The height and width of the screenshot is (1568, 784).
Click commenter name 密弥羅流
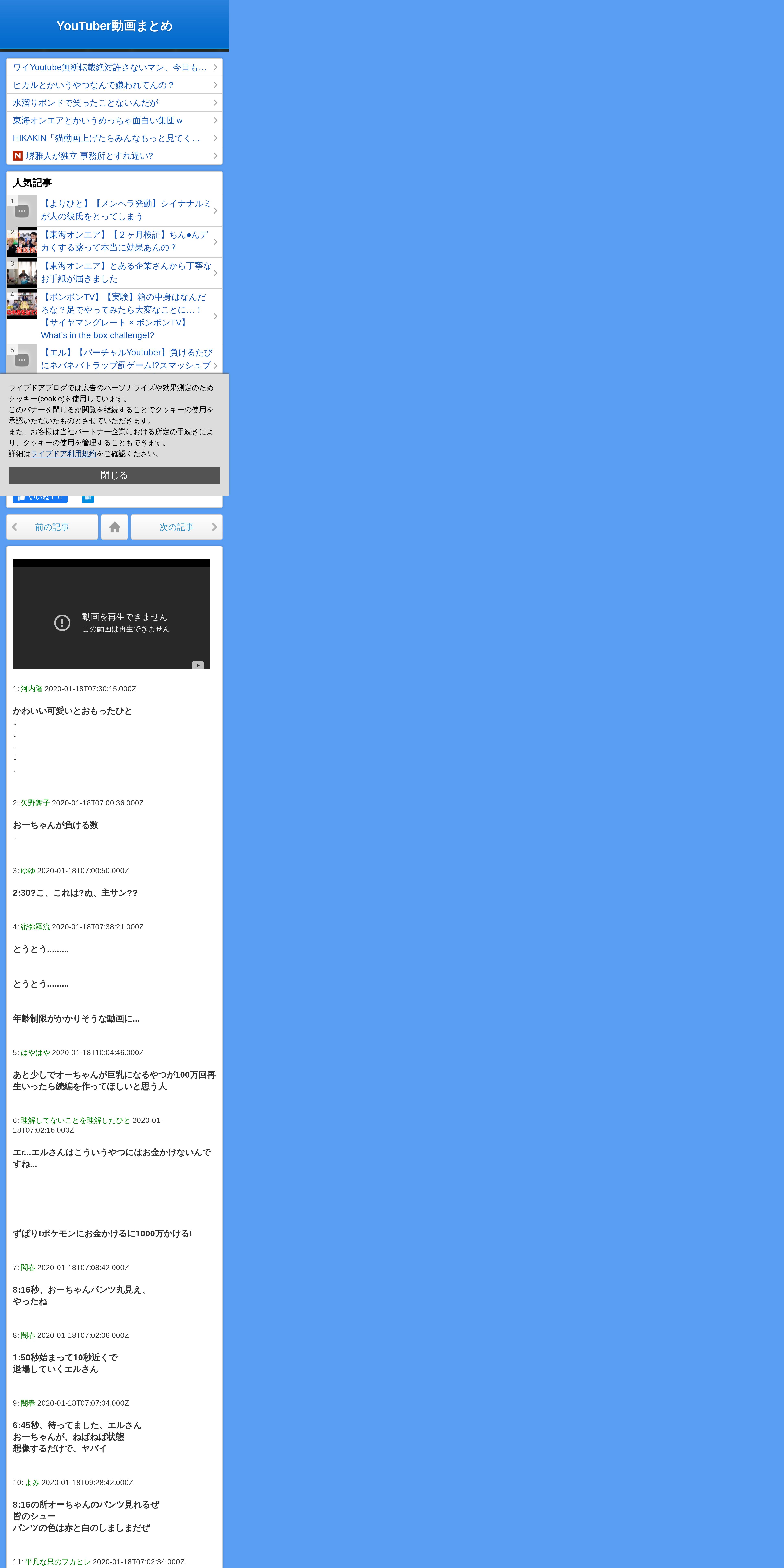tap(35, 926)
